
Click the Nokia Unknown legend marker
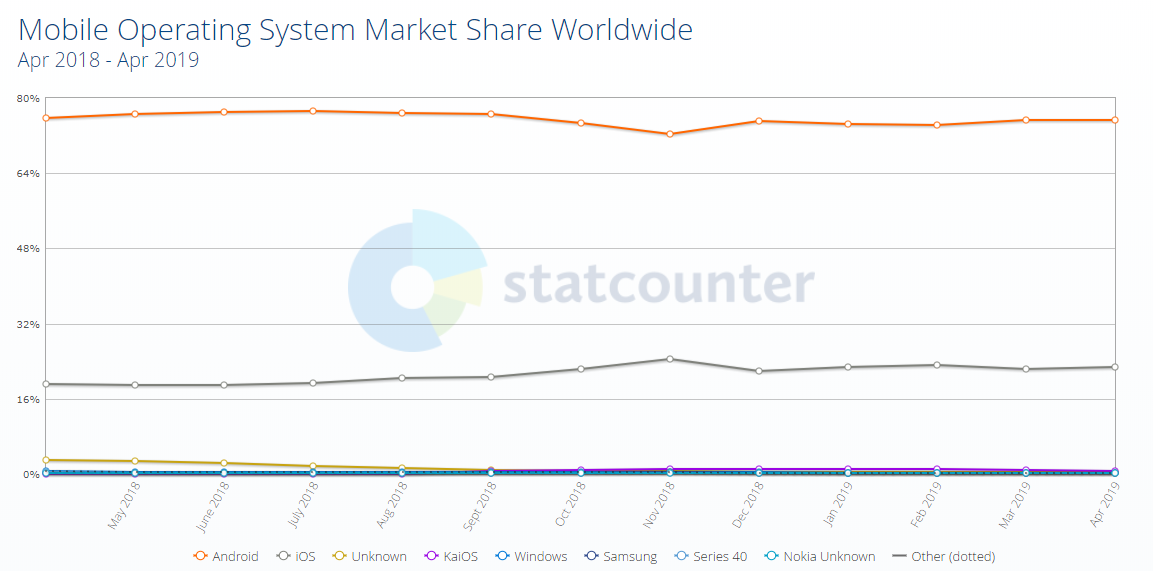[x=771, y=556]
